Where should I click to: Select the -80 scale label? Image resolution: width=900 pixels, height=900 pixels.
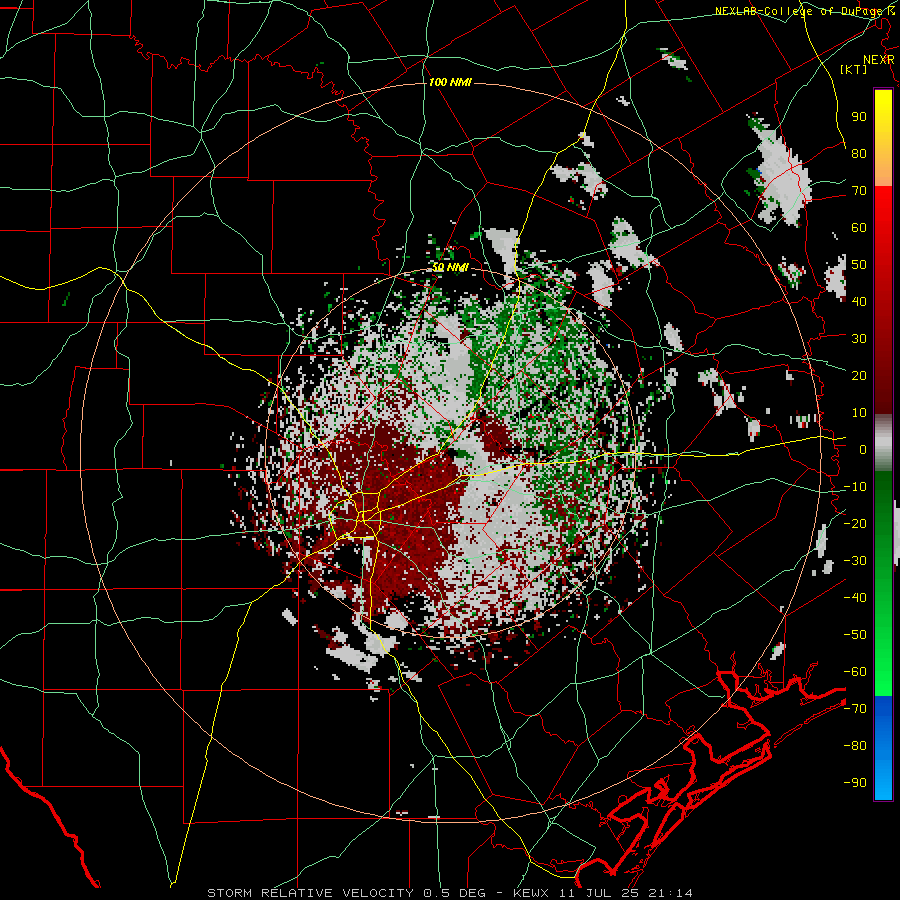pyautogui.click(x=855, y=746)
